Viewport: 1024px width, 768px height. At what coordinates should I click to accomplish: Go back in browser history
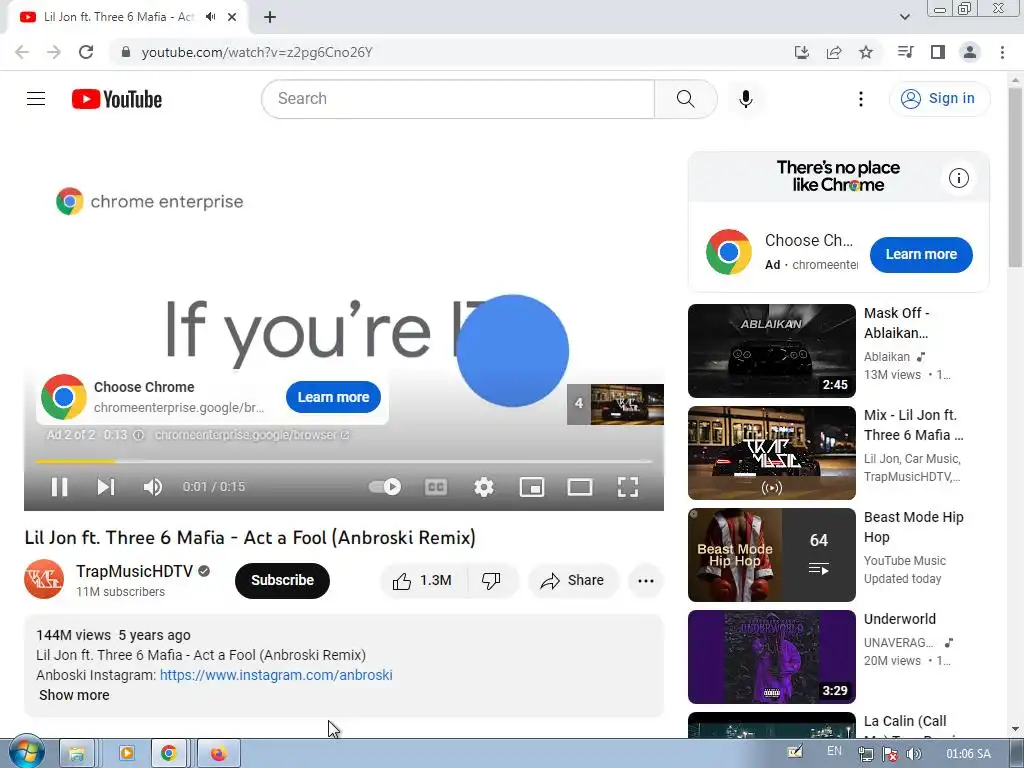(x=22, y=52)
